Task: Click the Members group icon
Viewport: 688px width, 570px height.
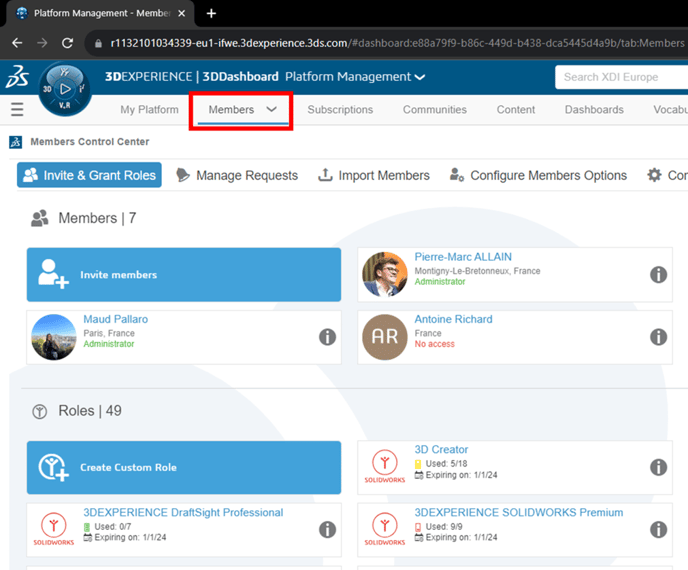Action: tap(40, 218)
